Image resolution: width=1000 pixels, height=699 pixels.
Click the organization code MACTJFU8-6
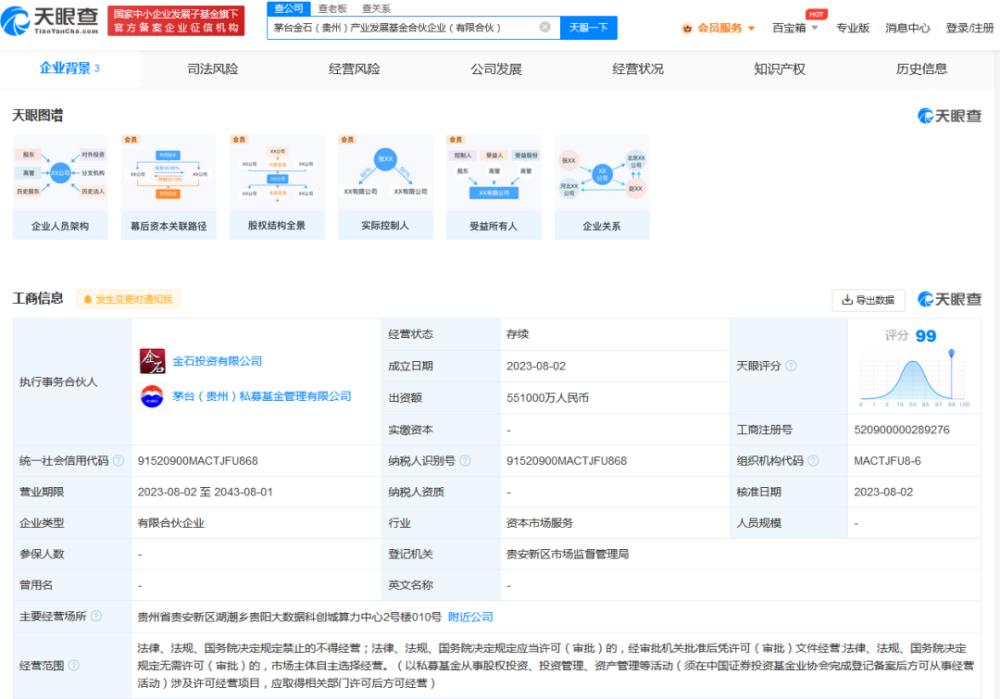click(887, 460)
